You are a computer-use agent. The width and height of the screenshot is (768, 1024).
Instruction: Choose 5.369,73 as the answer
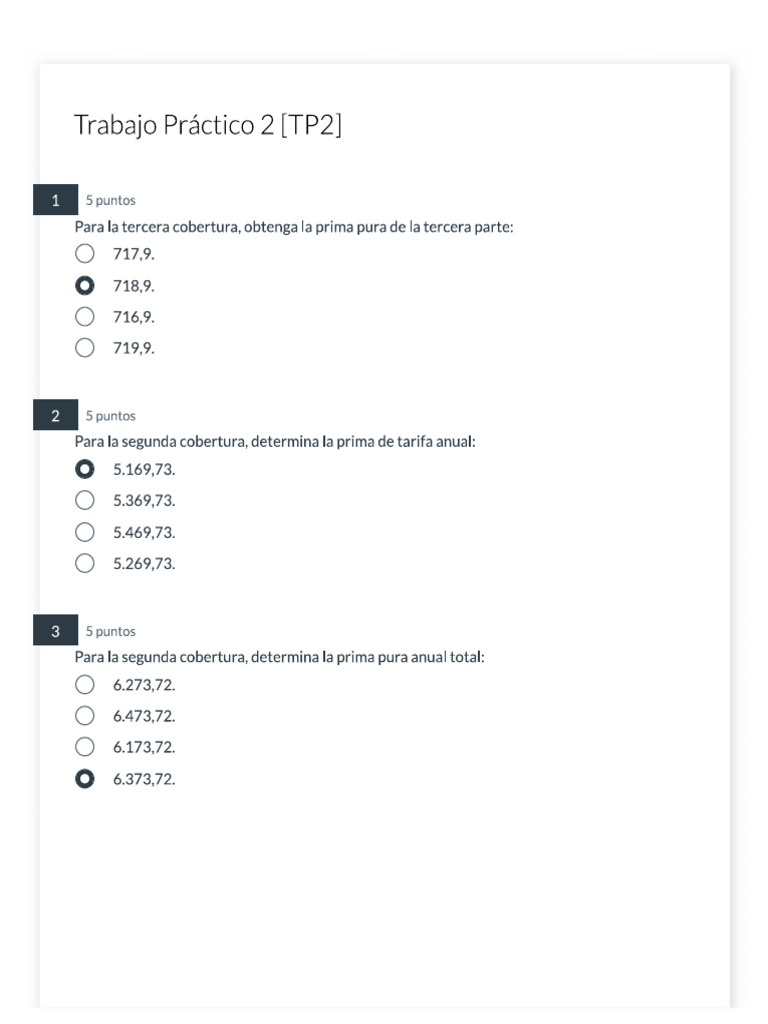[x=85, y=500]
